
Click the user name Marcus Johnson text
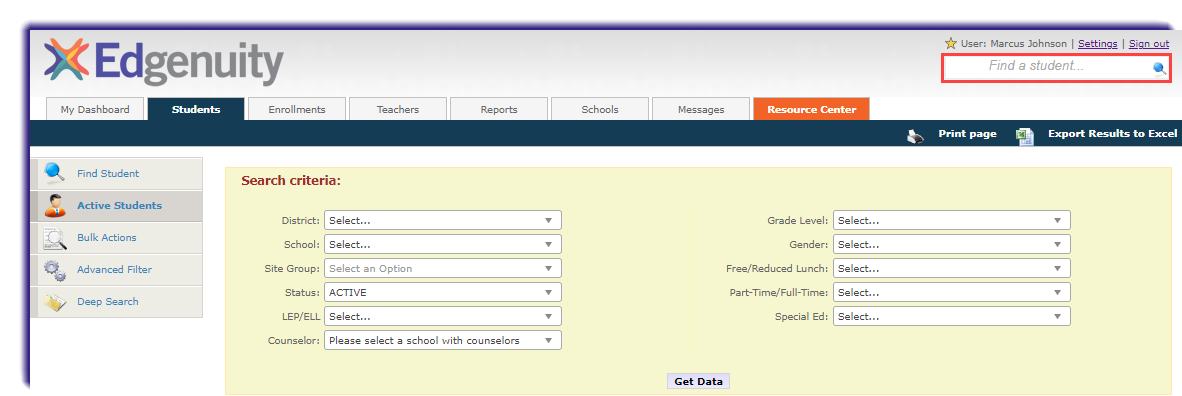click(x=1028, y=44)
